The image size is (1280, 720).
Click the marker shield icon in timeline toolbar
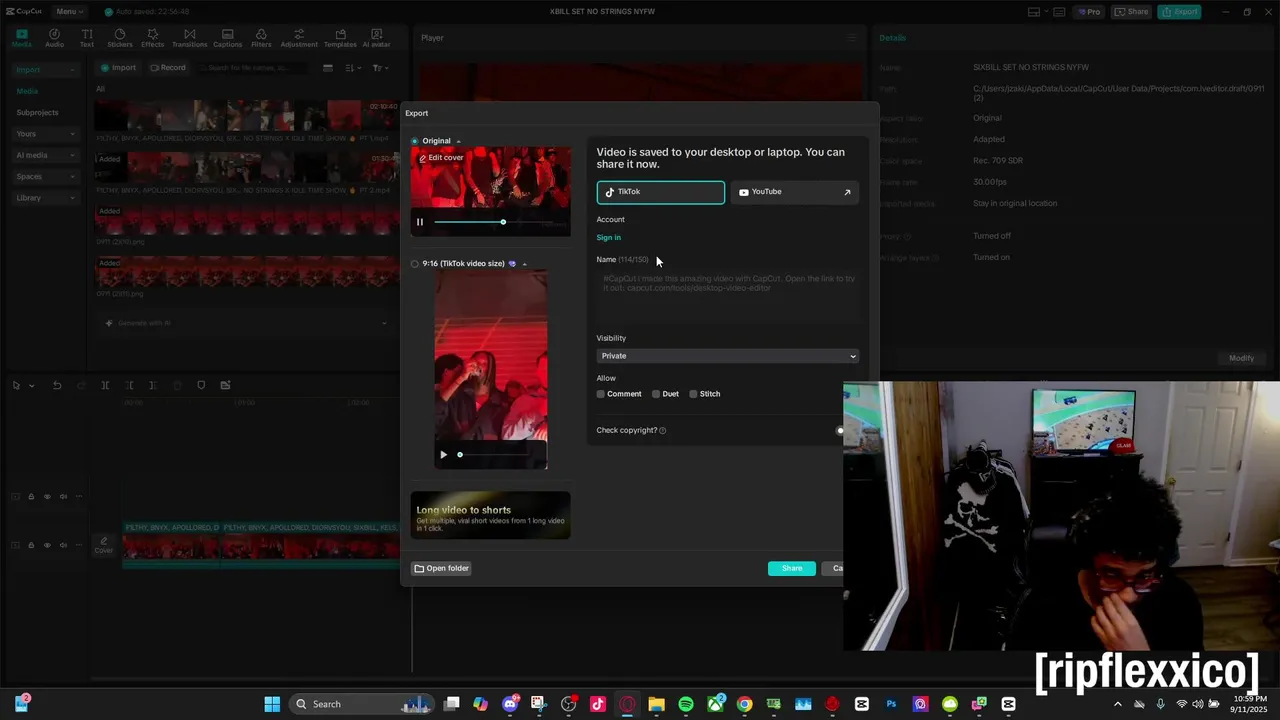coord(201,385)
